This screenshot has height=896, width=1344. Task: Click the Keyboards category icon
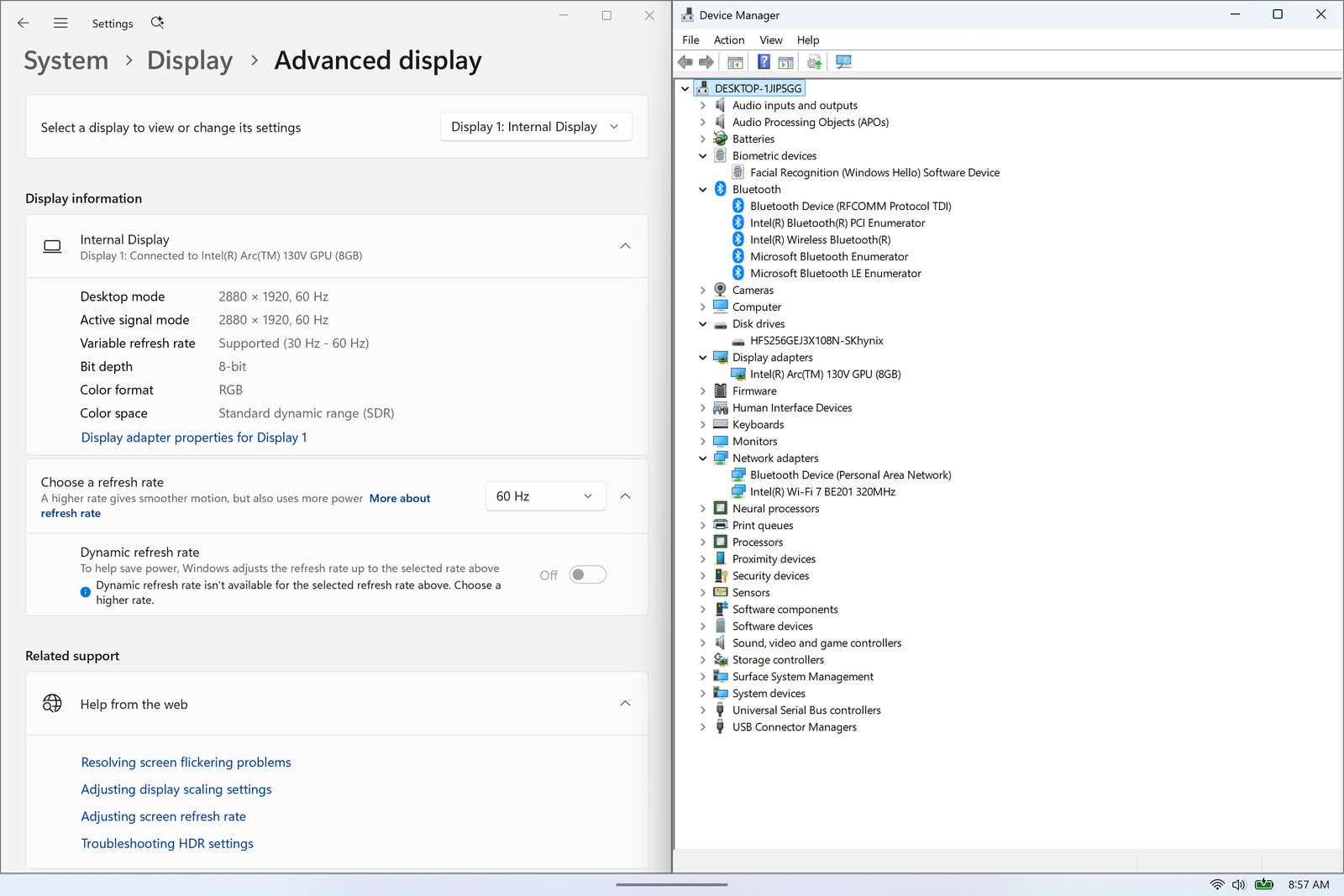(720, 424)
